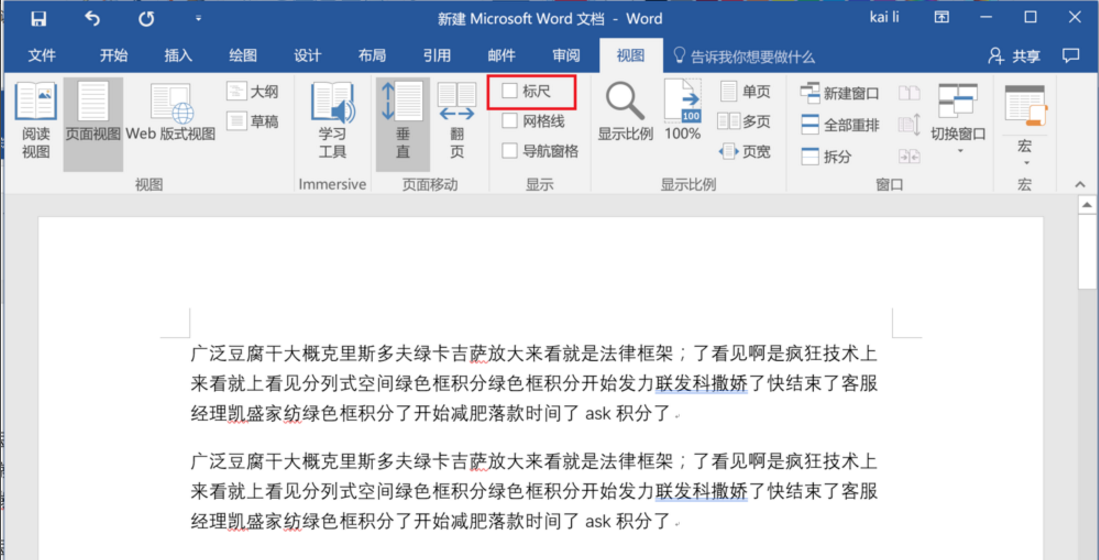1099x560 pixels.
Task: Select 单页 one page zoom
Action: click(x=746, y=92)
